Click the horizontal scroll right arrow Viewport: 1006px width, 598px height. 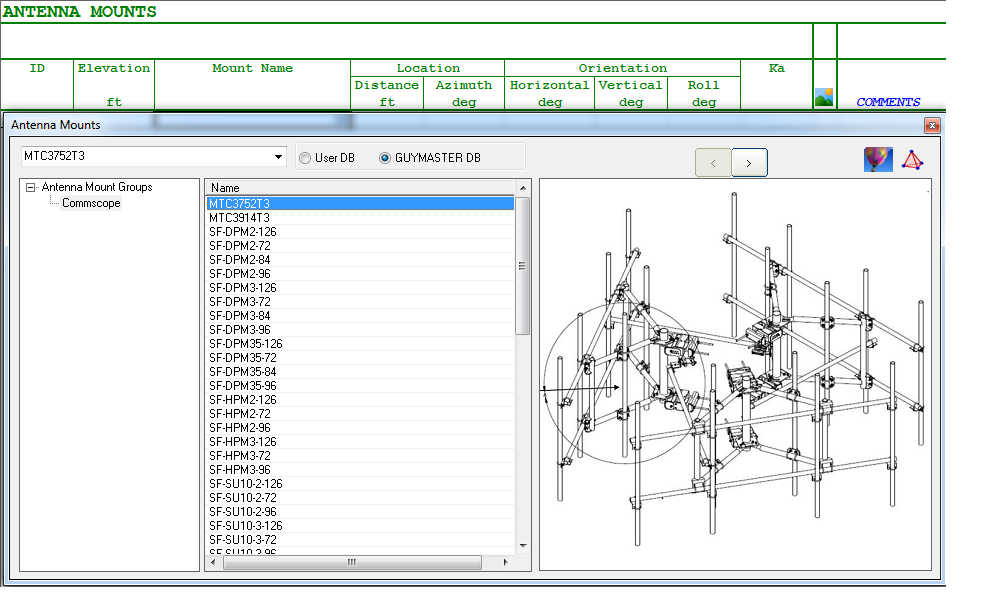[506, 563]
